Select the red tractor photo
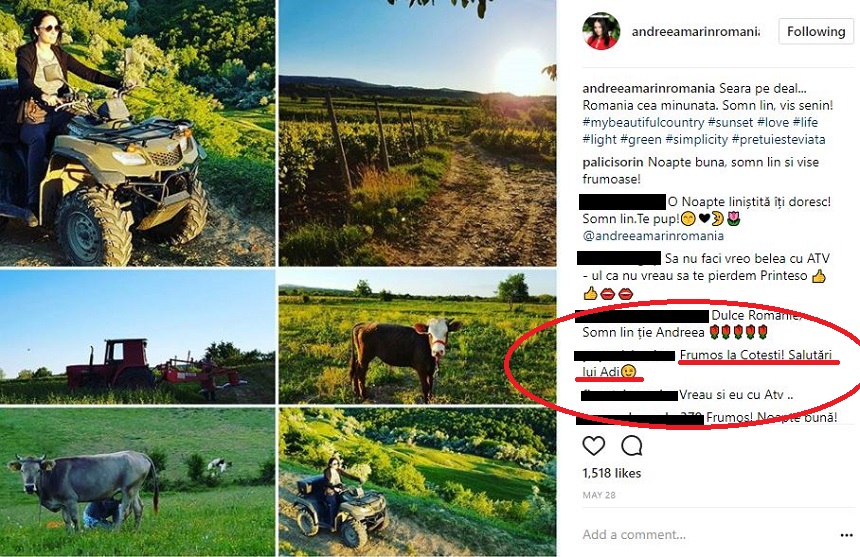 click(x=137, y=336)
